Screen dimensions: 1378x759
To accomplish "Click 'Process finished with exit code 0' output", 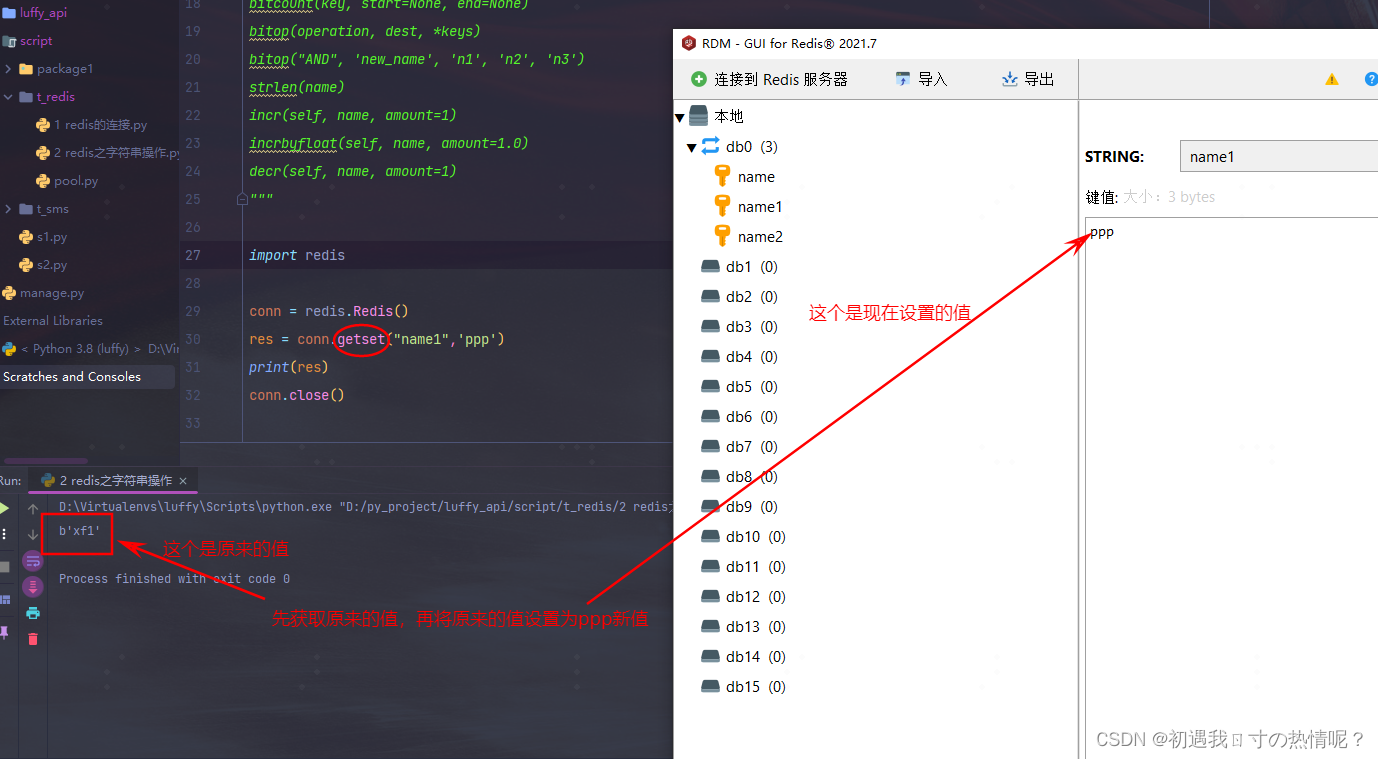I will pyautogui.click(x=174, y=579).
